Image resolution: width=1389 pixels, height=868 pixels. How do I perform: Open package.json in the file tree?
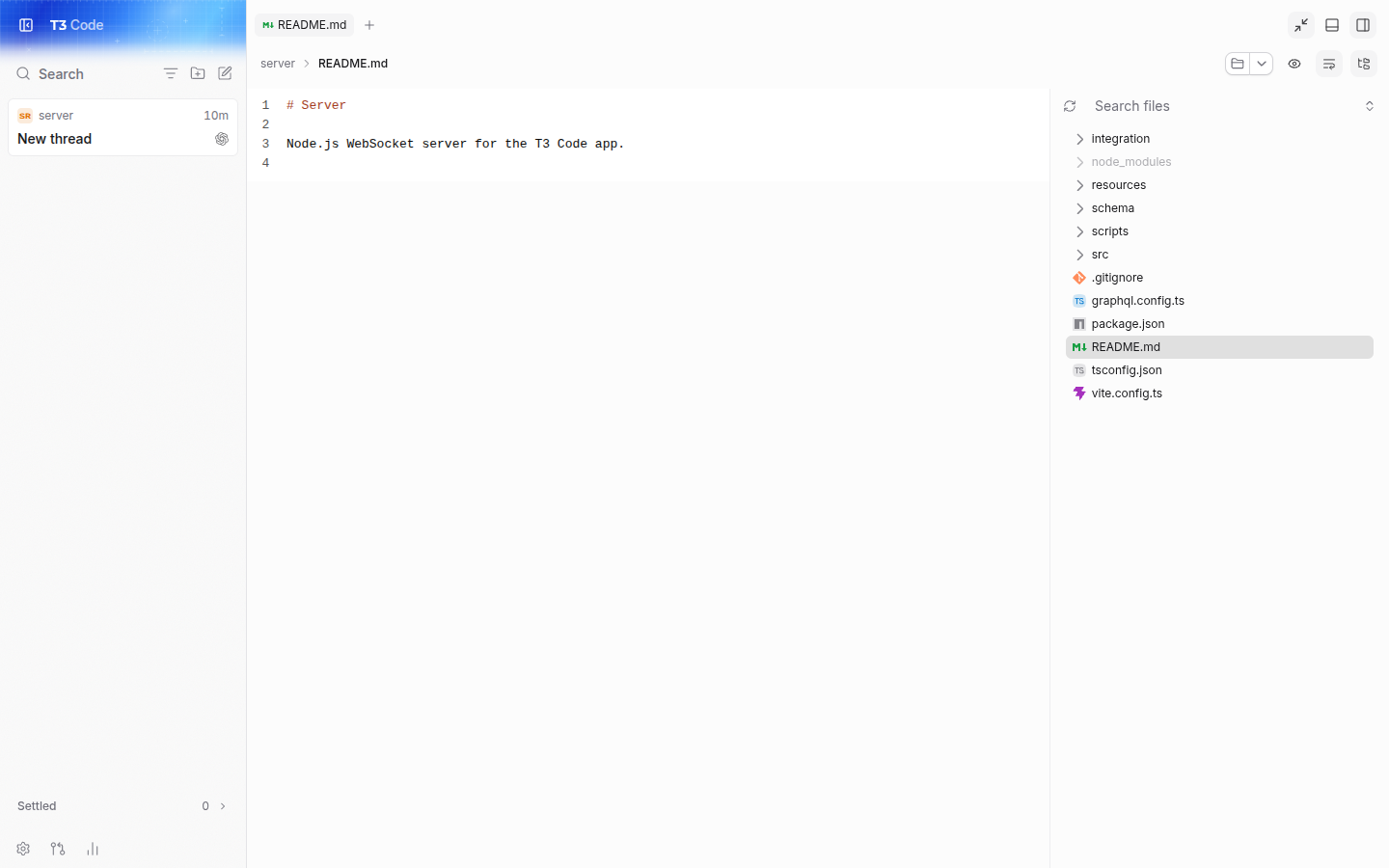coord(1219,324)
